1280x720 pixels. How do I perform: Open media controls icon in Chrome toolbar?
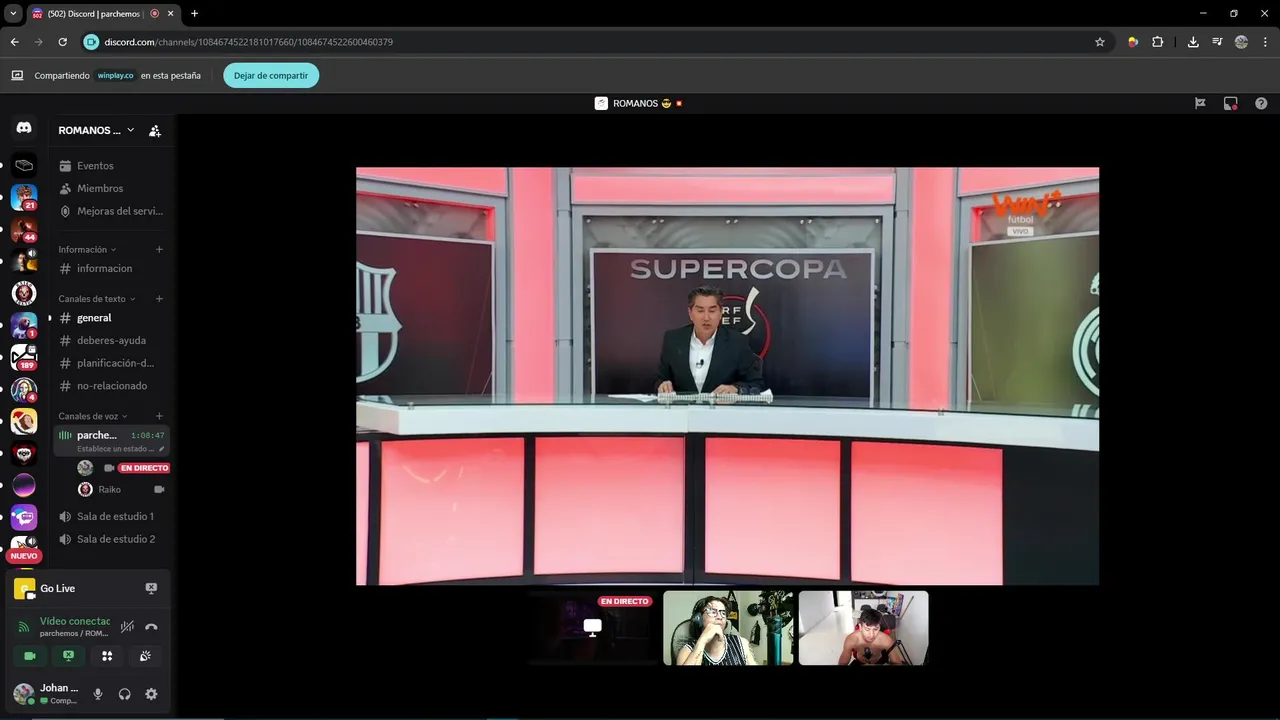[x=1217, y=42]
